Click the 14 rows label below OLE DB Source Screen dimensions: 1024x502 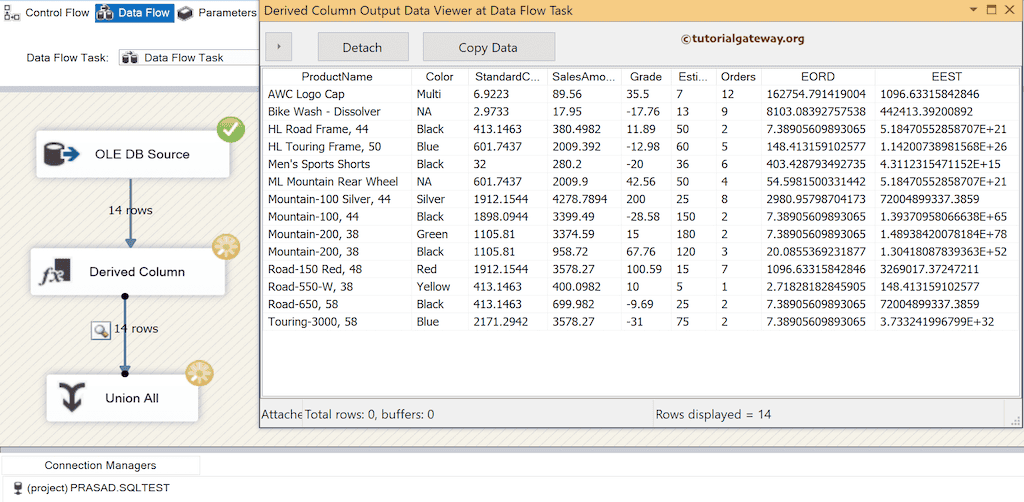point(131,210)
